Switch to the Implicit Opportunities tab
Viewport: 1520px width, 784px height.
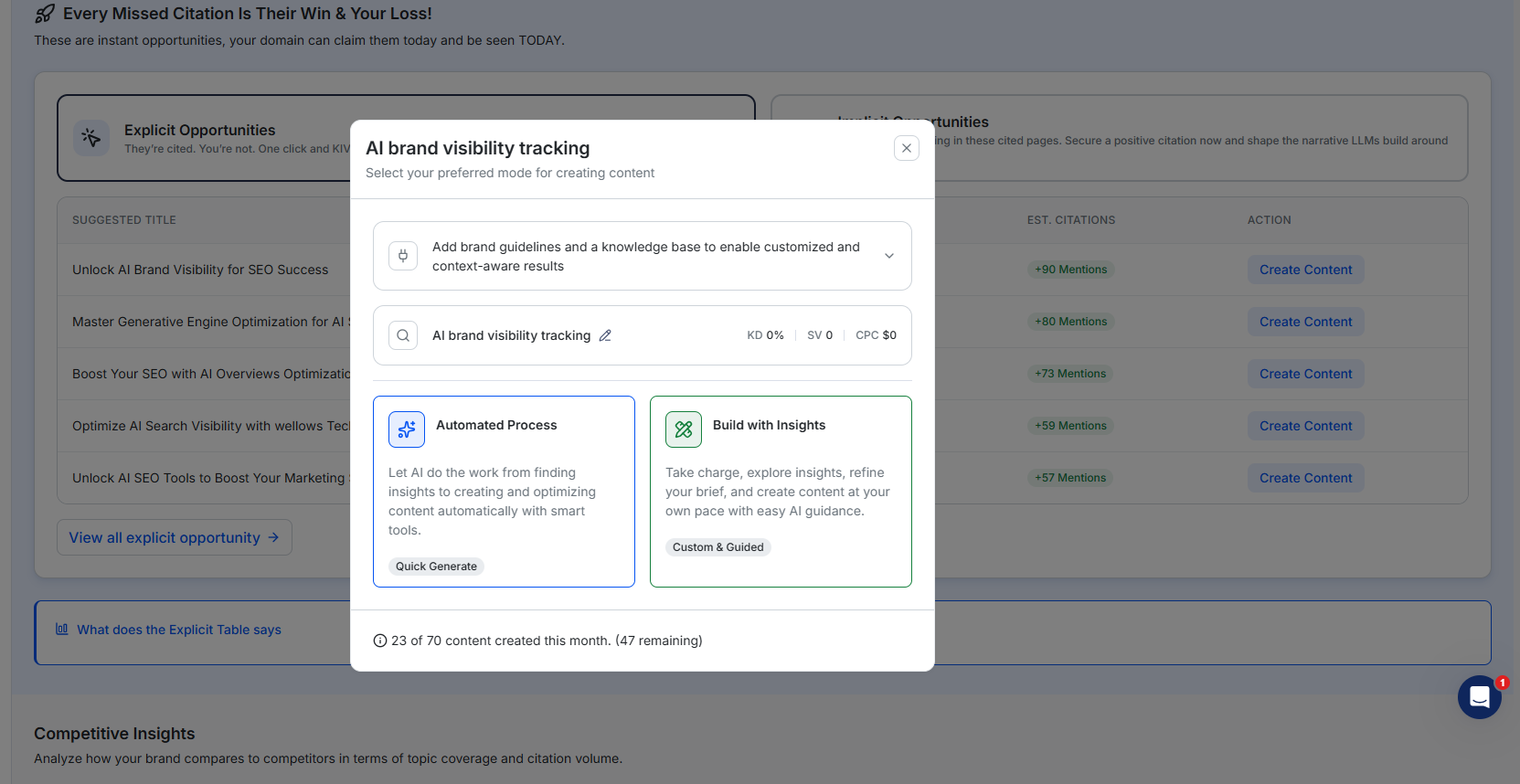click(x=1188, y=137)
